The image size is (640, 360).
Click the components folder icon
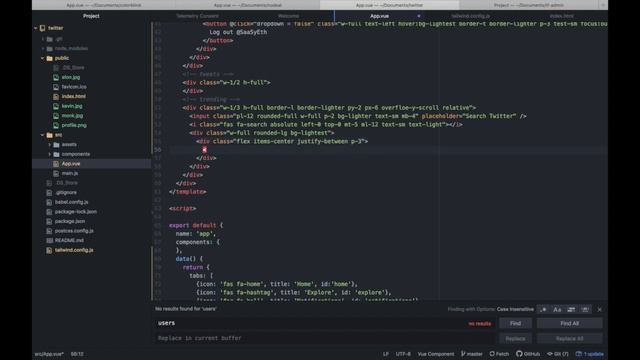tap(56, 154)
